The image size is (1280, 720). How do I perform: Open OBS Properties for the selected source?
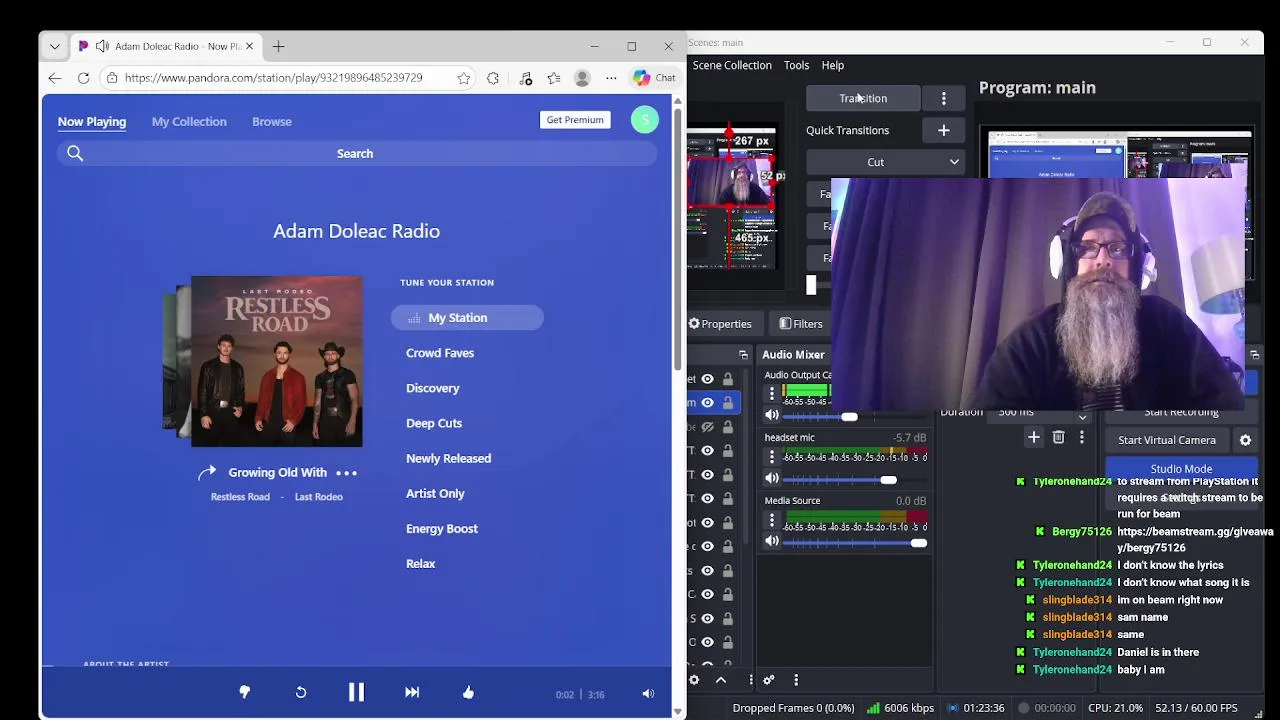720,324
